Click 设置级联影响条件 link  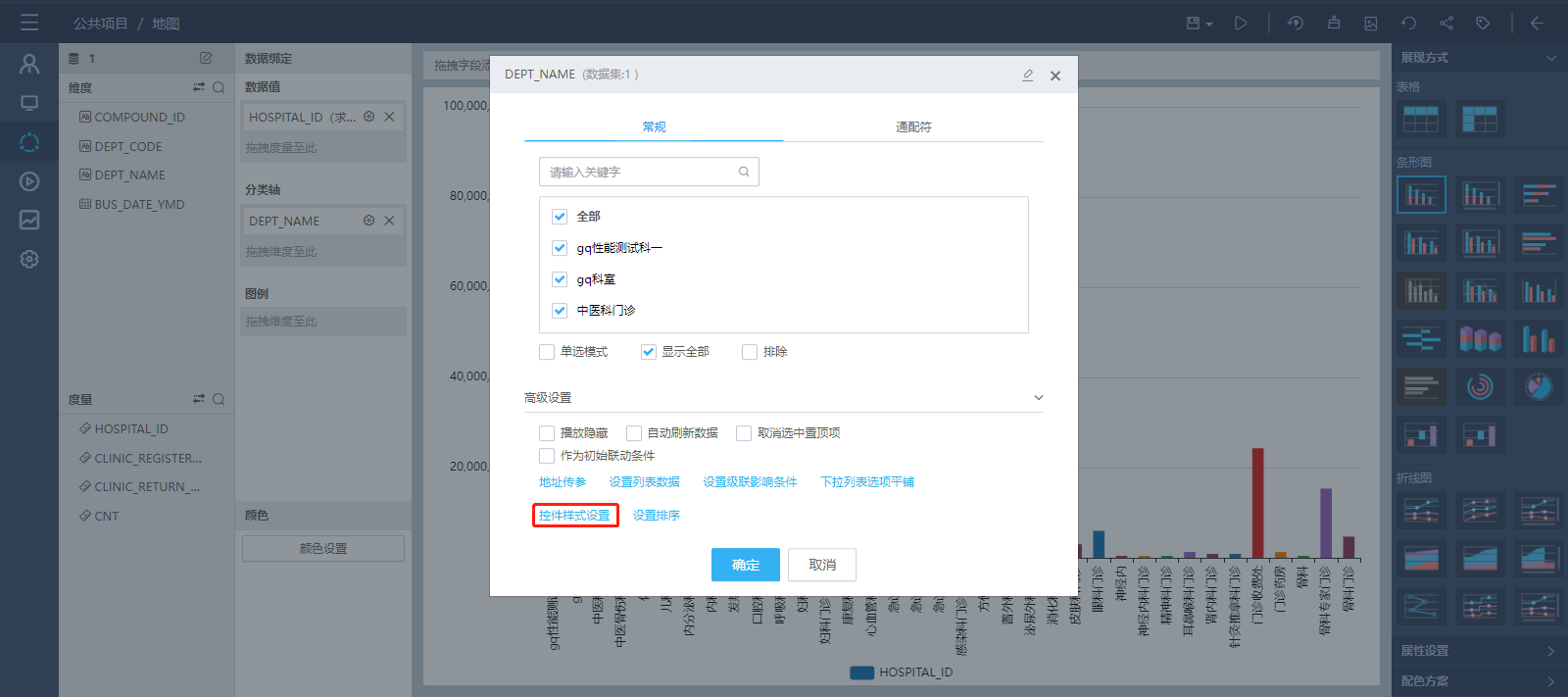(750, 482)
